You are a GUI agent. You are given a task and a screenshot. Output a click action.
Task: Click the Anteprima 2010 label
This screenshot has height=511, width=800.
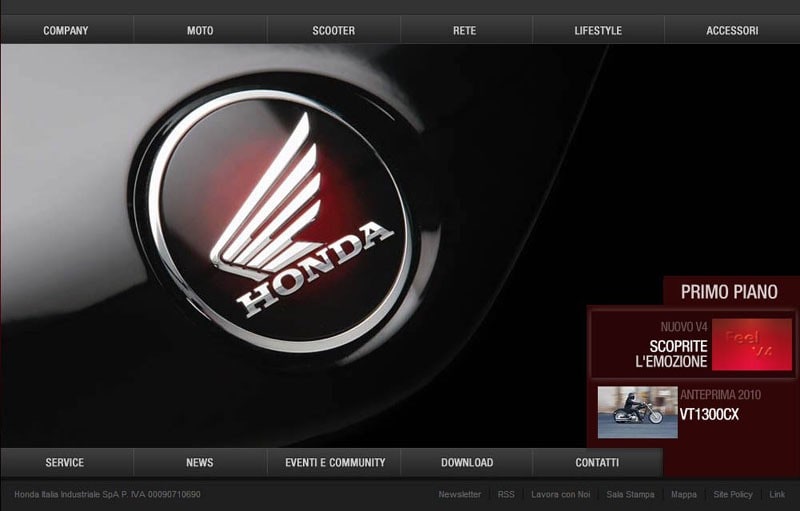pos(720,395)
